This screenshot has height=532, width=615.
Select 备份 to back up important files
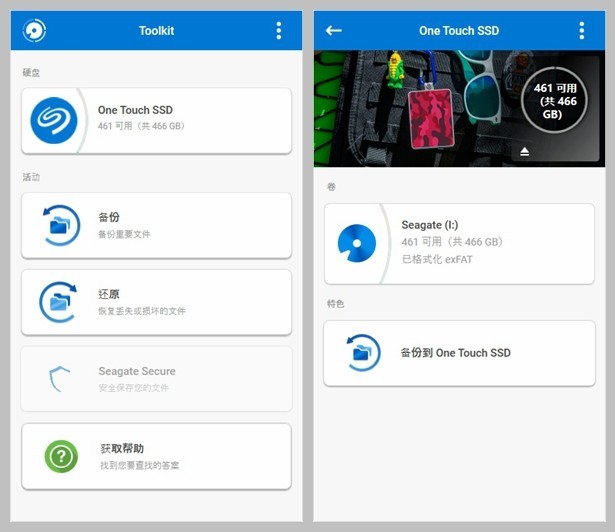tap(180, 225)
